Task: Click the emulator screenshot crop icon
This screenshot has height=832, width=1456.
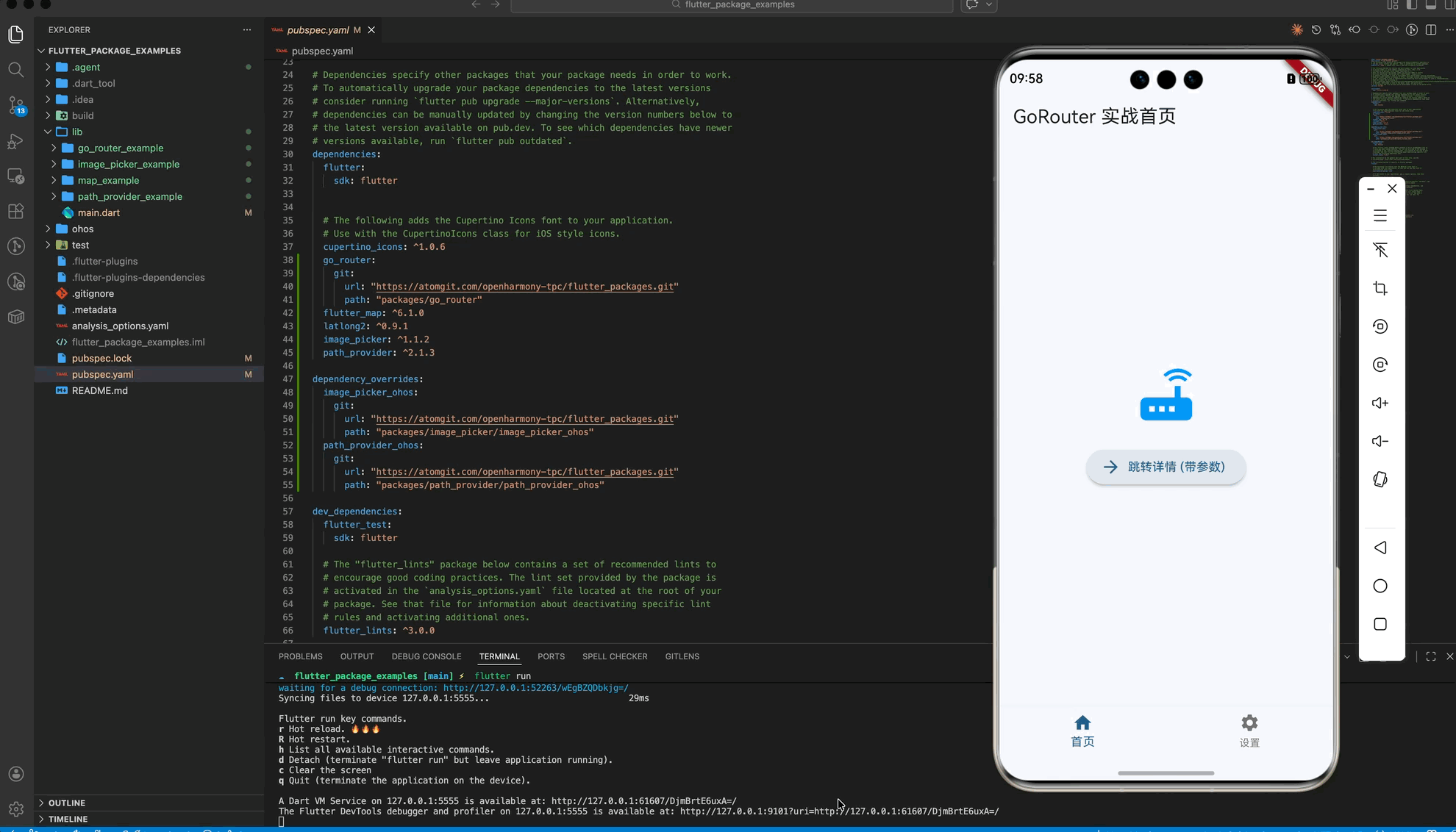Action: pyautogui.click(x=1380, y=288)
